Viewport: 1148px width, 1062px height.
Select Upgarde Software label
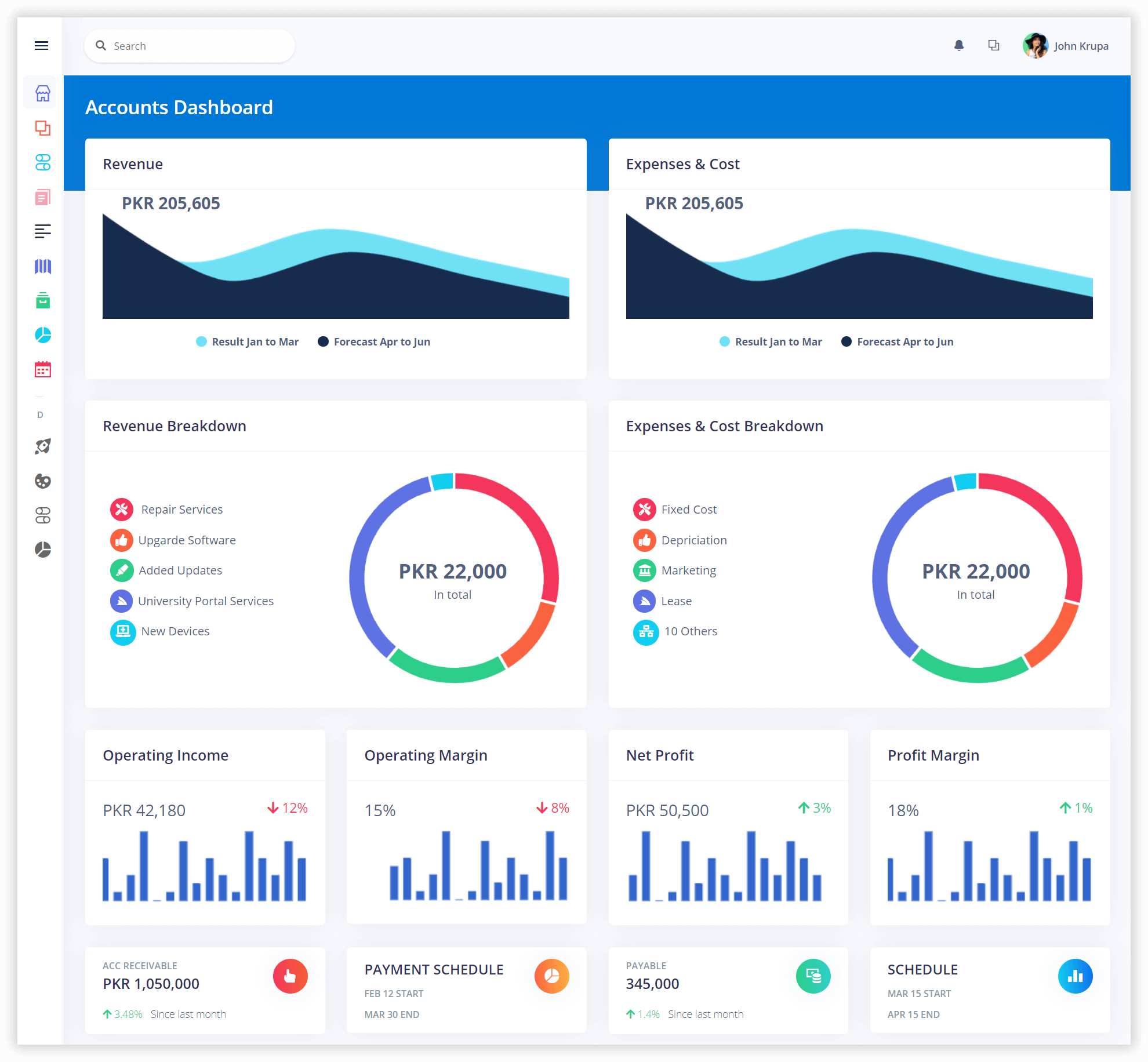187,540
